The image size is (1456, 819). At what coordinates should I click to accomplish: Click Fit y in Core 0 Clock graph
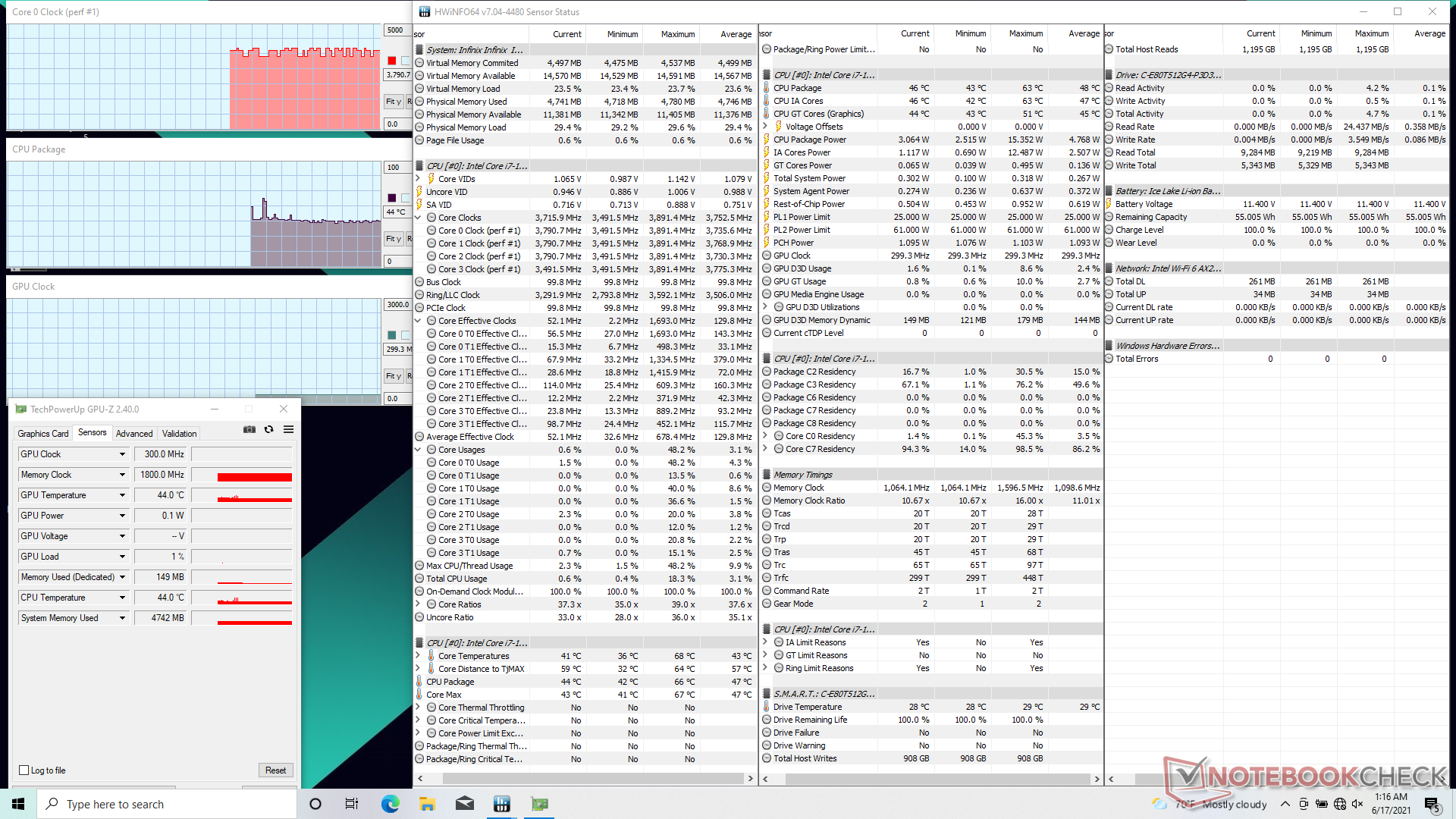pyautogui.click(x=394, y=102)
